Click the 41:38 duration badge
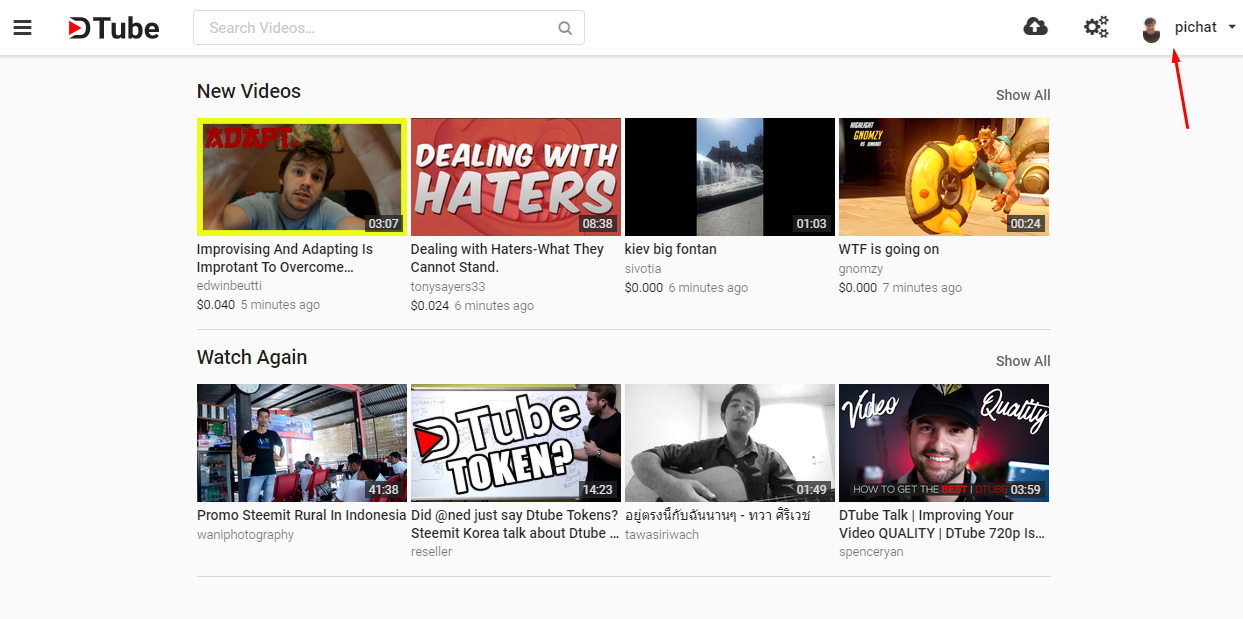 pos(384,490)
